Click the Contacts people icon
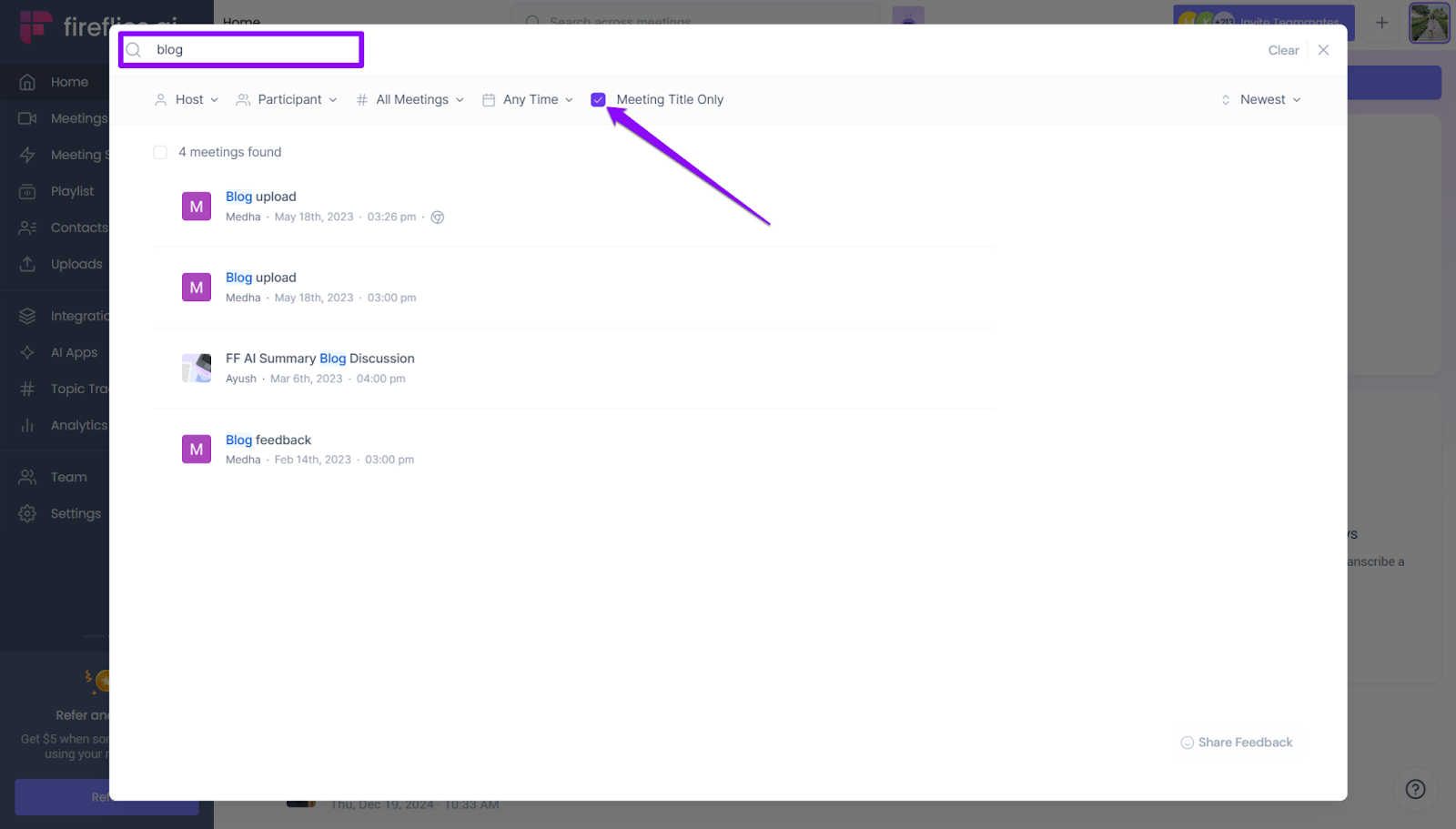 tap(27, 227)
